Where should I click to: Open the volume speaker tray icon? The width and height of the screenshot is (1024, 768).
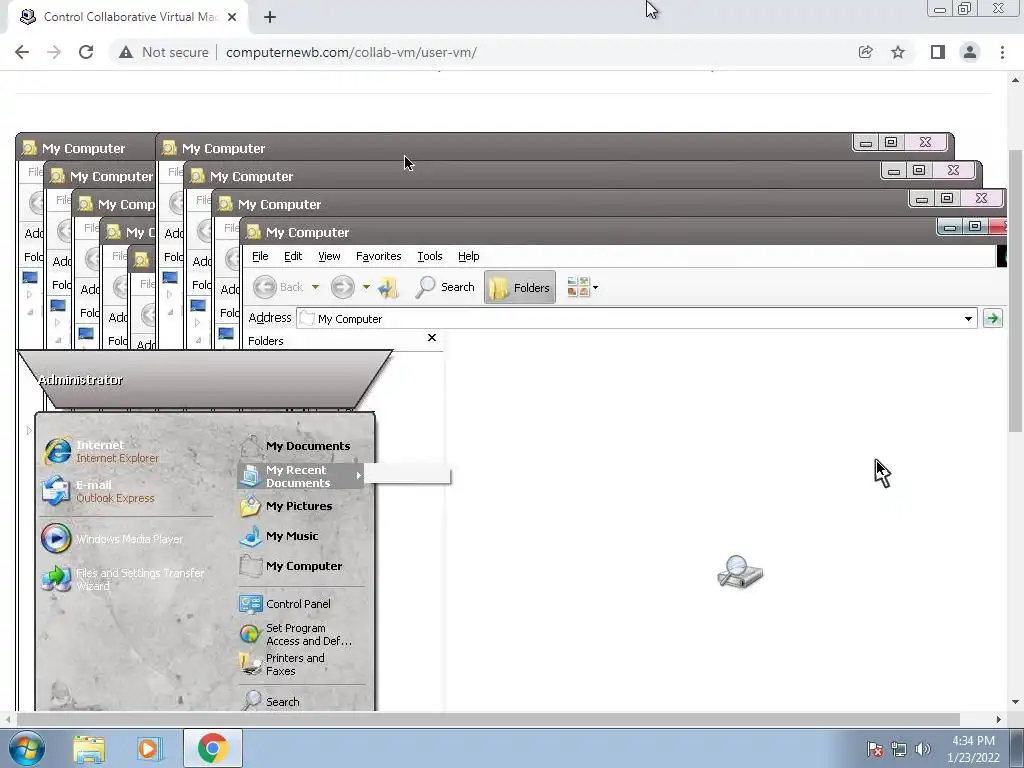[922, 748]
